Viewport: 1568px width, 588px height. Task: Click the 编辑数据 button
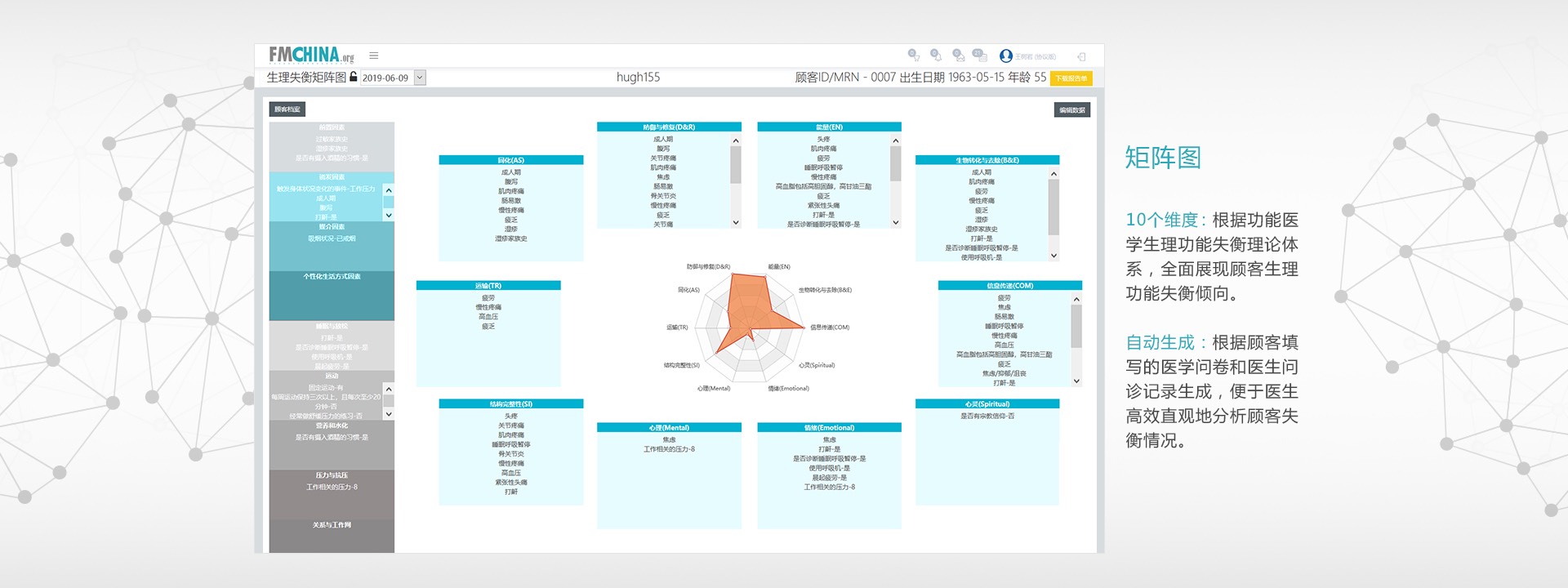[x=1072, y=109]
